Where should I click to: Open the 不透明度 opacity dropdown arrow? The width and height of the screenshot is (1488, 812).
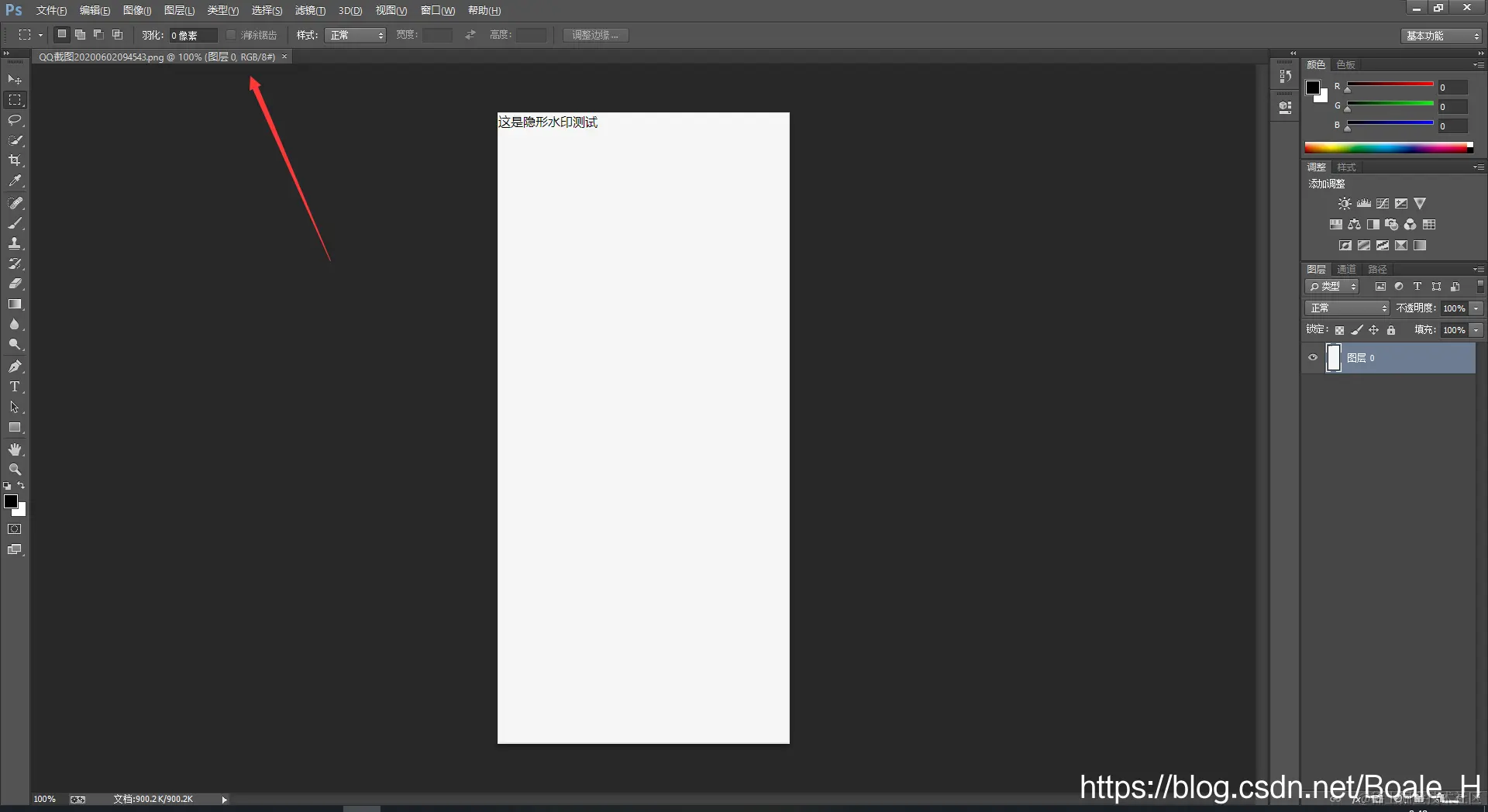click(x=1476, y=308)
